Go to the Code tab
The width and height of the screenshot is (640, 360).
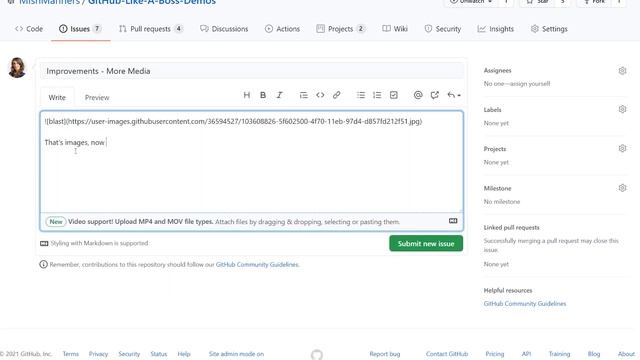29,29
